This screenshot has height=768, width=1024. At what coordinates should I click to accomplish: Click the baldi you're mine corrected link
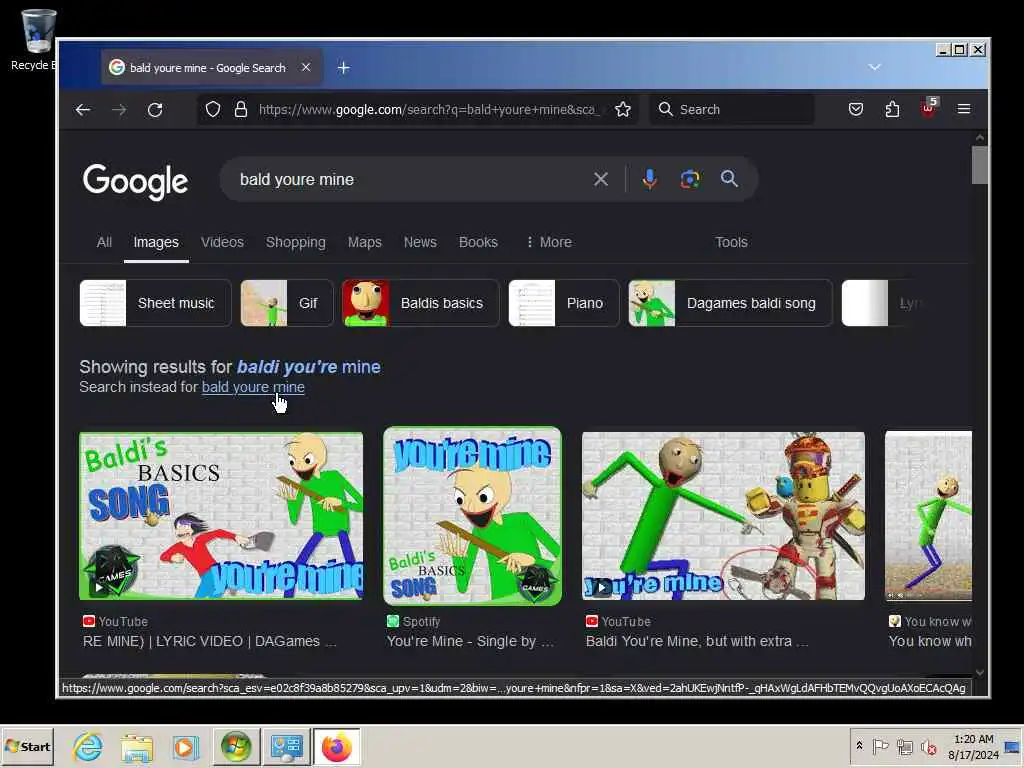[x=308, y=367]
